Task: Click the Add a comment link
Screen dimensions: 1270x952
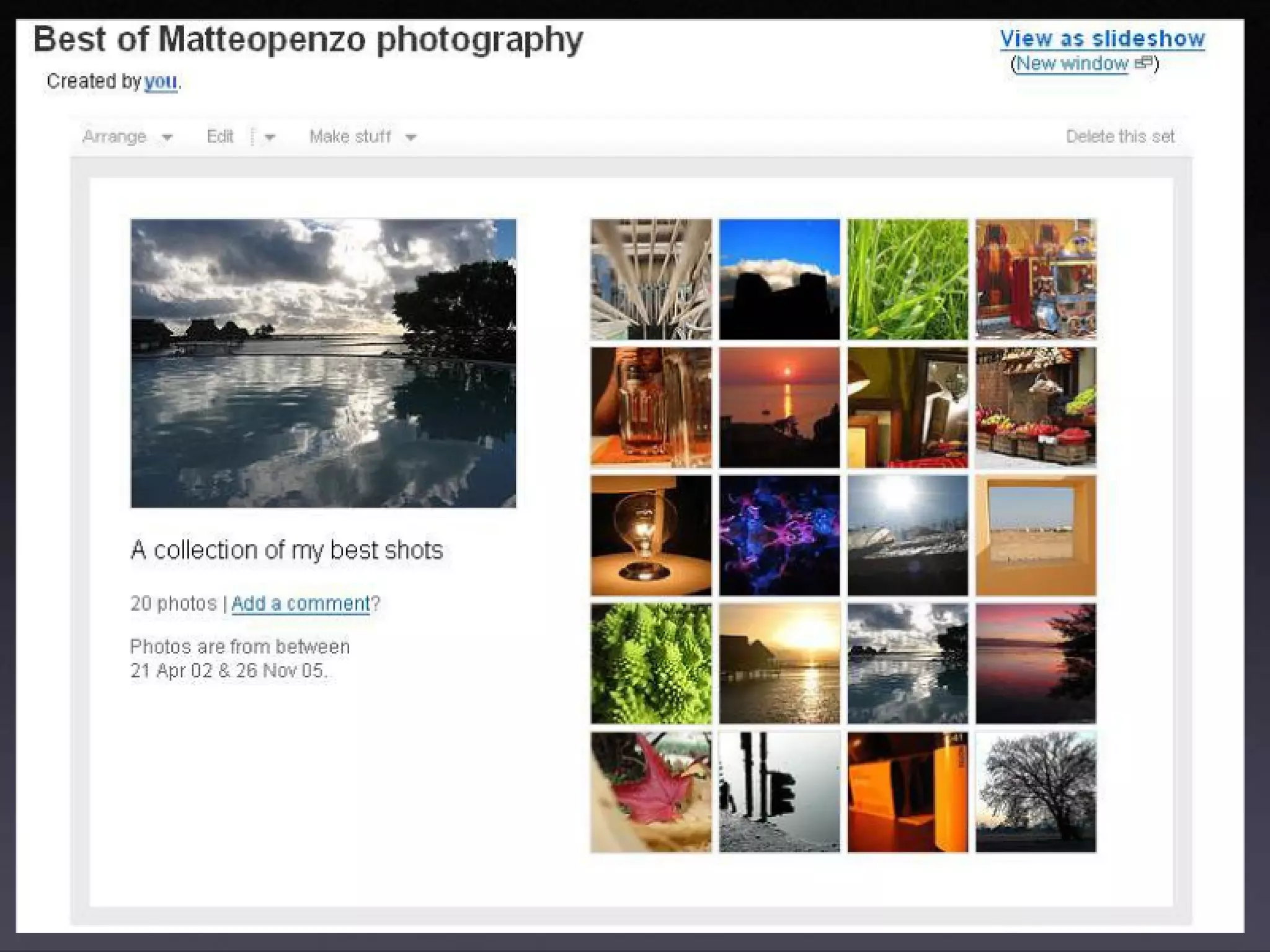Action: point(301,603)
